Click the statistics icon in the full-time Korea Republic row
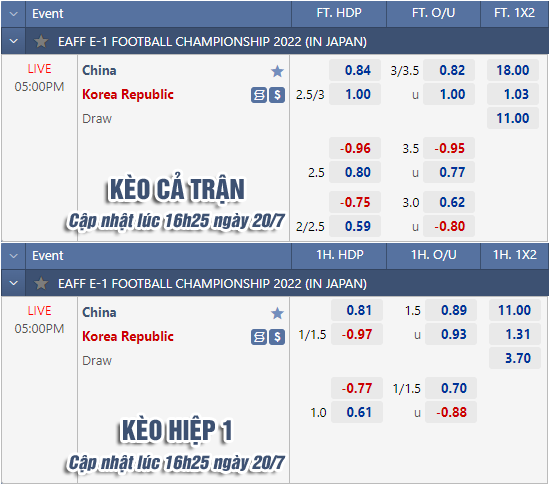Image resolution: width=550 pixels, height=485 pixels. [259, 95]
